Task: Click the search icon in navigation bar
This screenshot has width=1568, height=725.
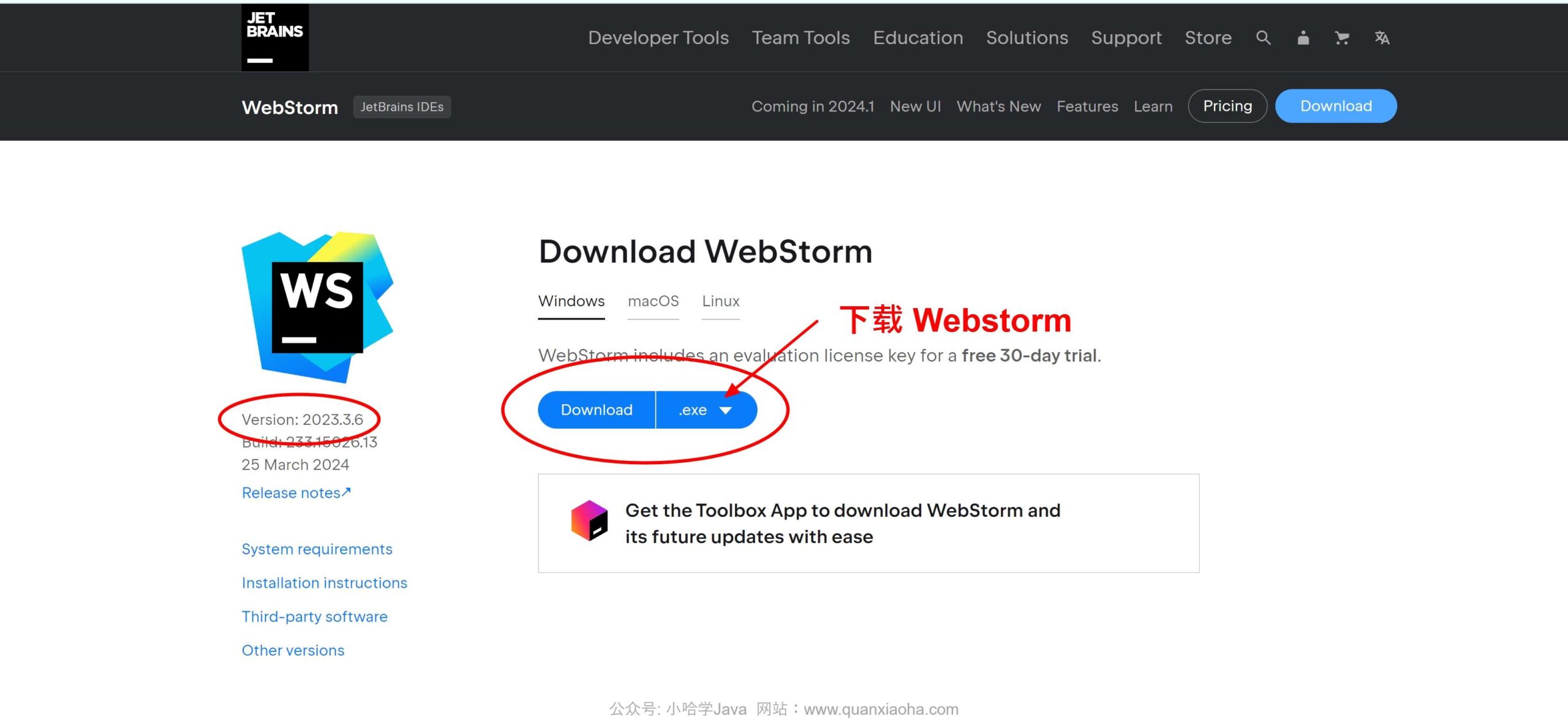Action: point(1264,37)
